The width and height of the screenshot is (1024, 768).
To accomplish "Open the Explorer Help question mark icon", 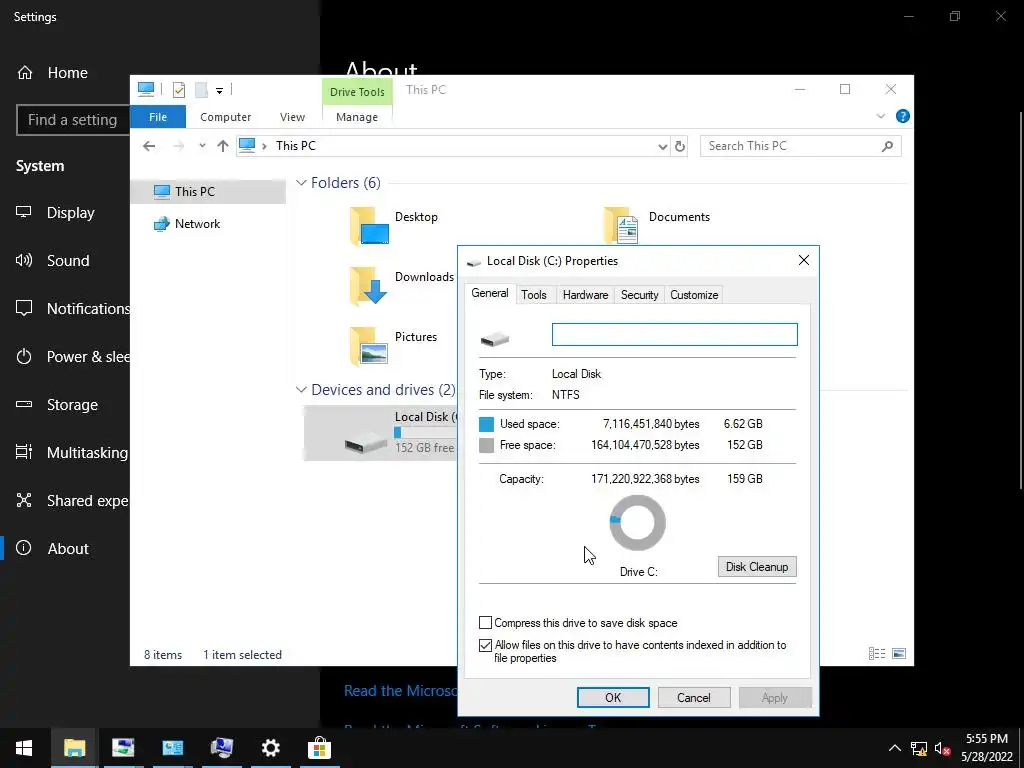I will (x=903, y=116).
